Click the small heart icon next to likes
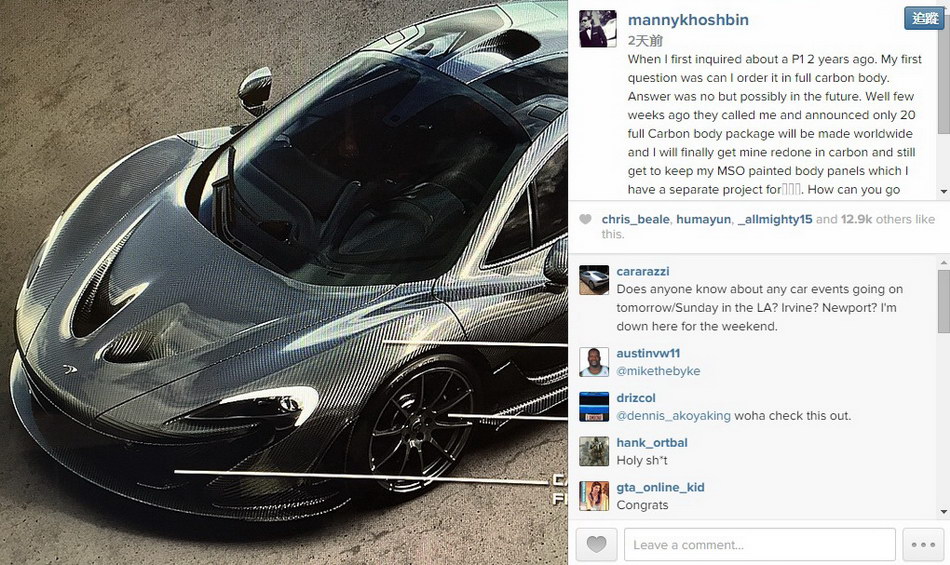 click(585, 219)
